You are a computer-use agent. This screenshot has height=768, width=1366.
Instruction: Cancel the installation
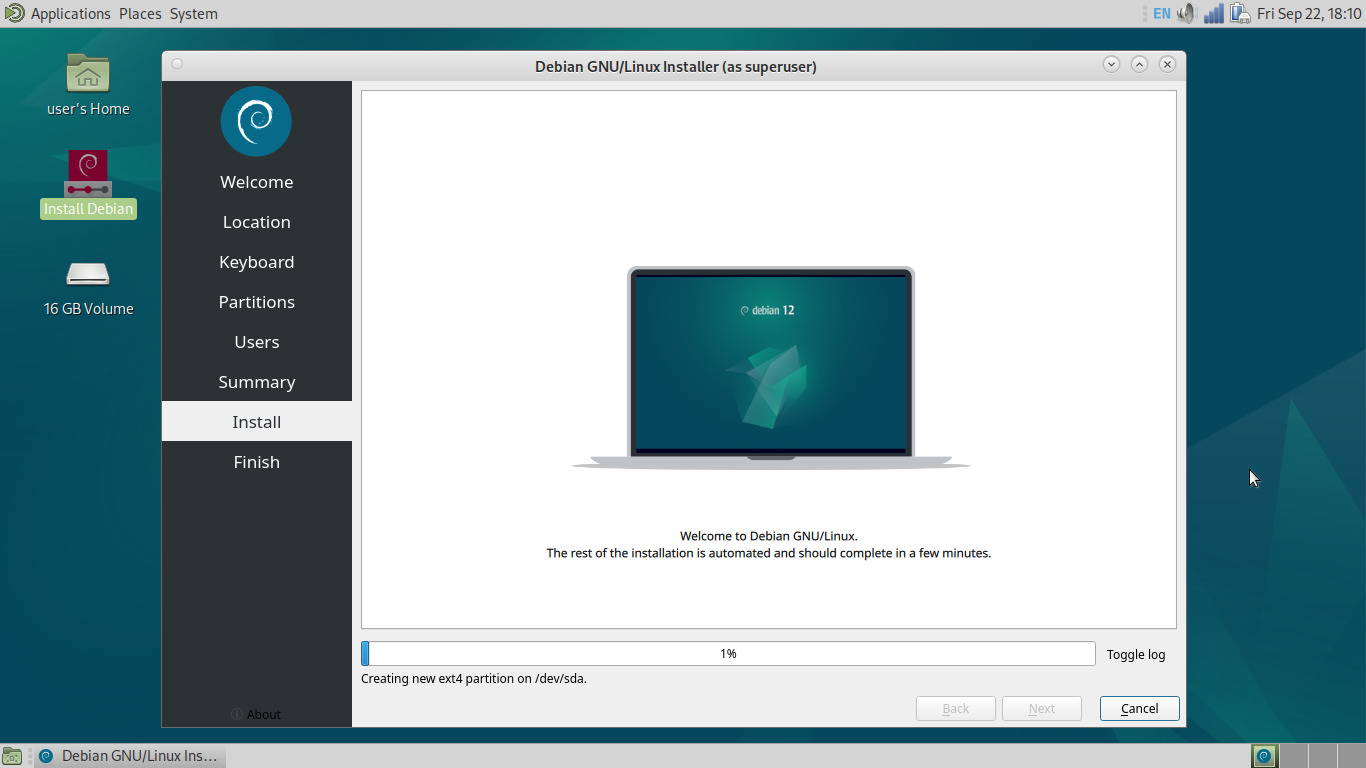click(1139, 708)
